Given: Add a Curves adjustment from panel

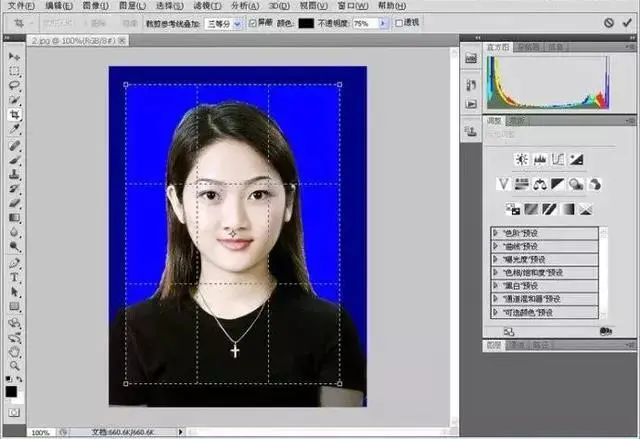Looking at the screenshot, I should (558, 159).
